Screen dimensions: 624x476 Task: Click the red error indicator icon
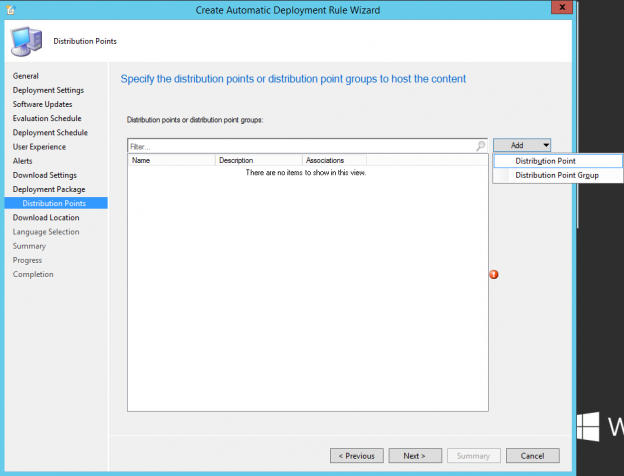[x=493, y=275]
